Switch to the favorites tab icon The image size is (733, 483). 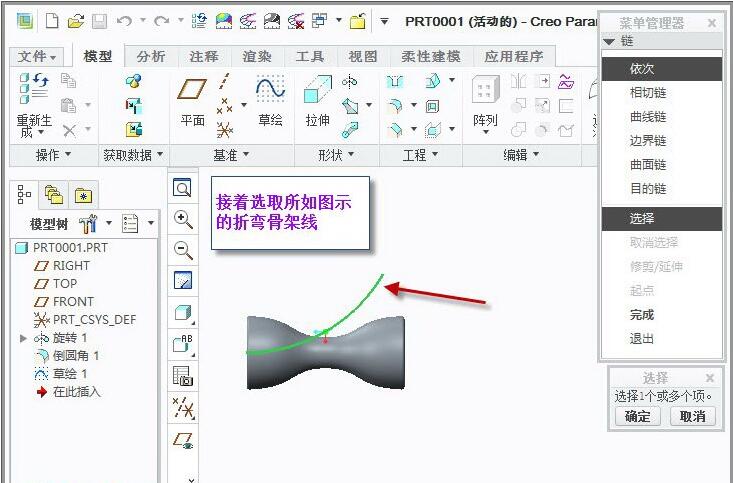pos(84,195)
